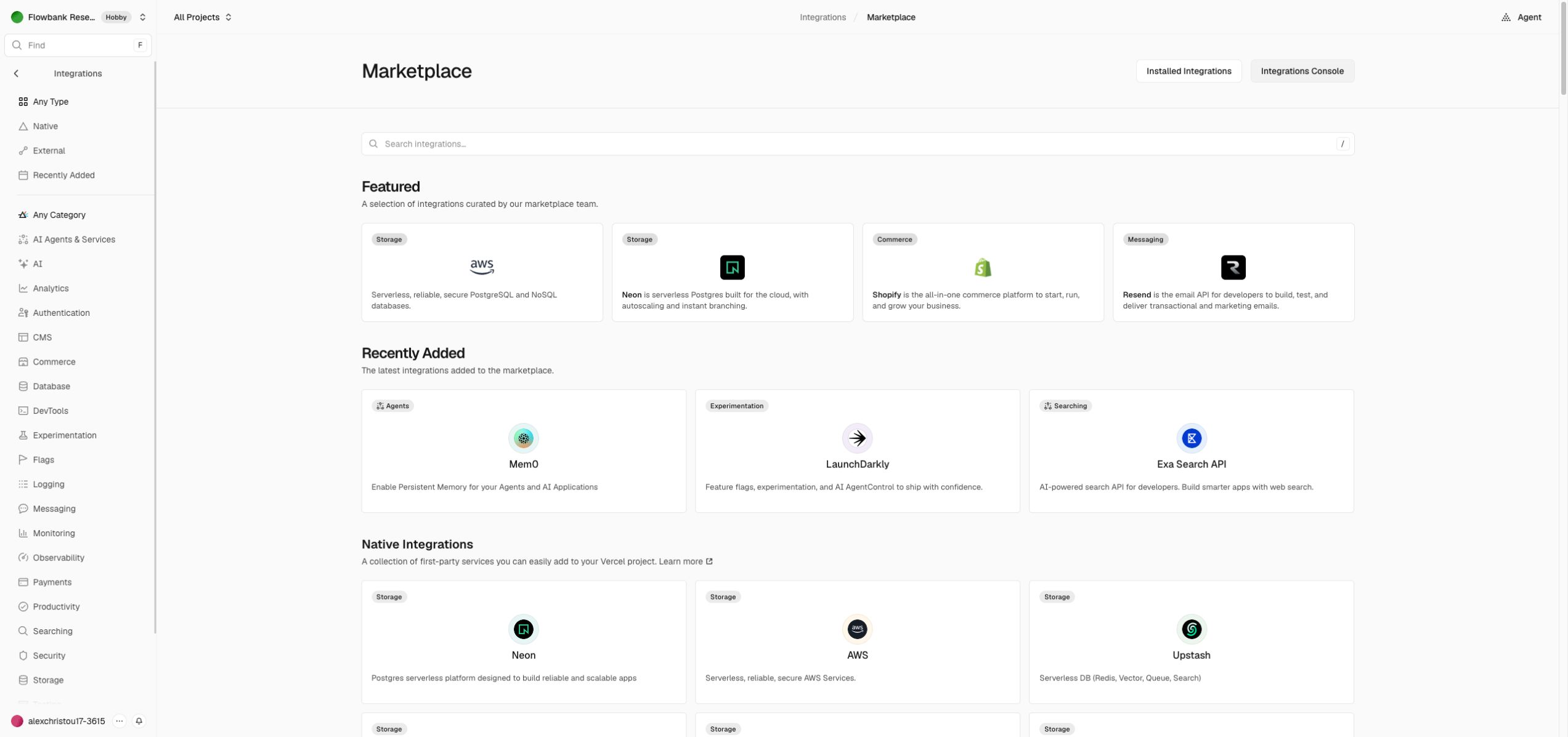Click the Security shield icon
Screen dimensions: 1568x737
tap(23, 656)
